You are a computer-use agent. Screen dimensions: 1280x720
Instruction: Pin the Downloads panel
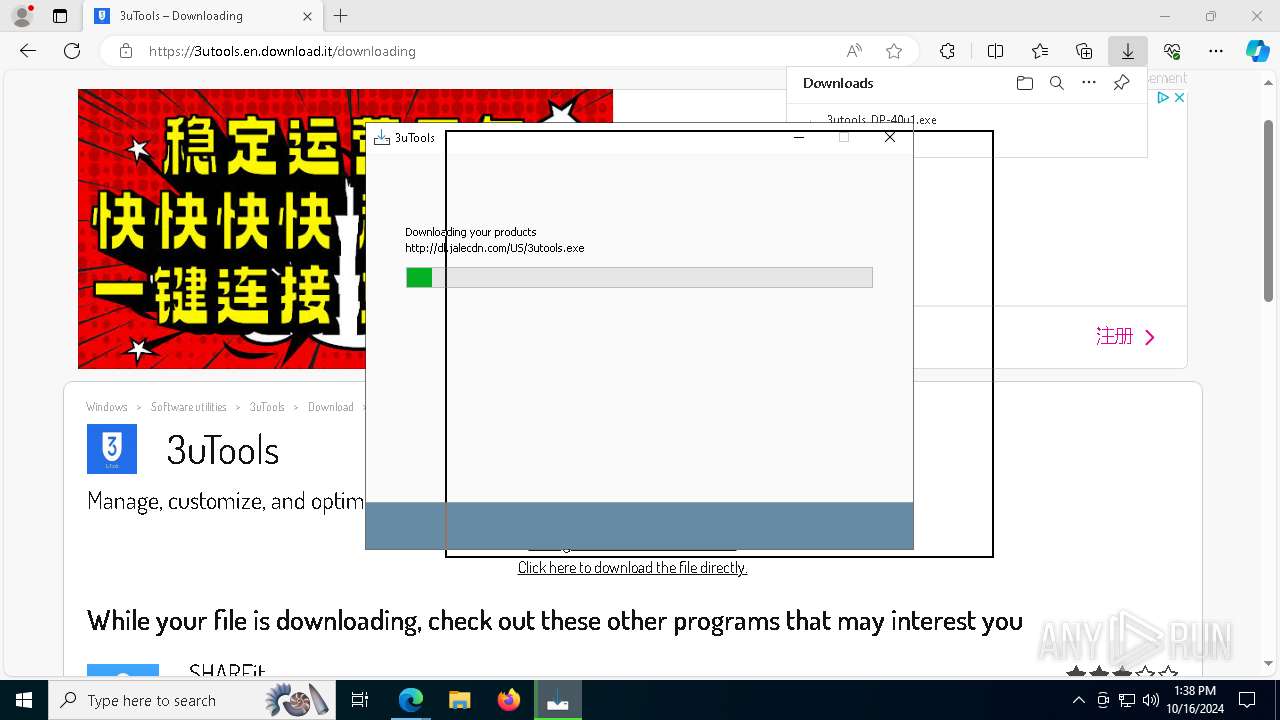(x=1121, y=83)
